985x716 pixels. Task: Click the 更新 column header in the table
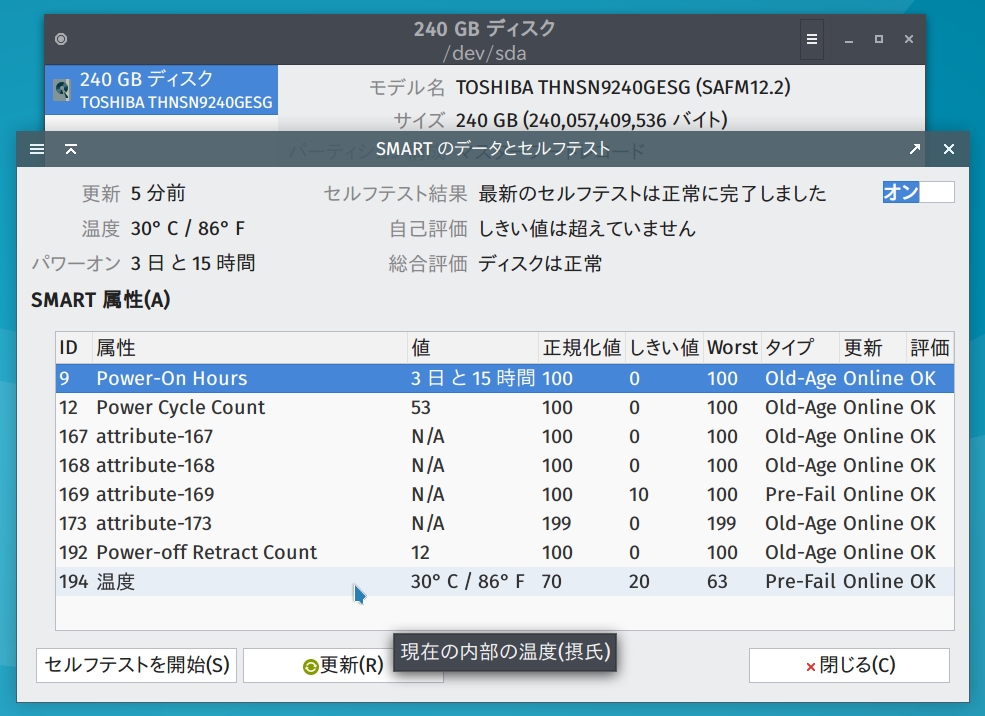coord(873,347)
